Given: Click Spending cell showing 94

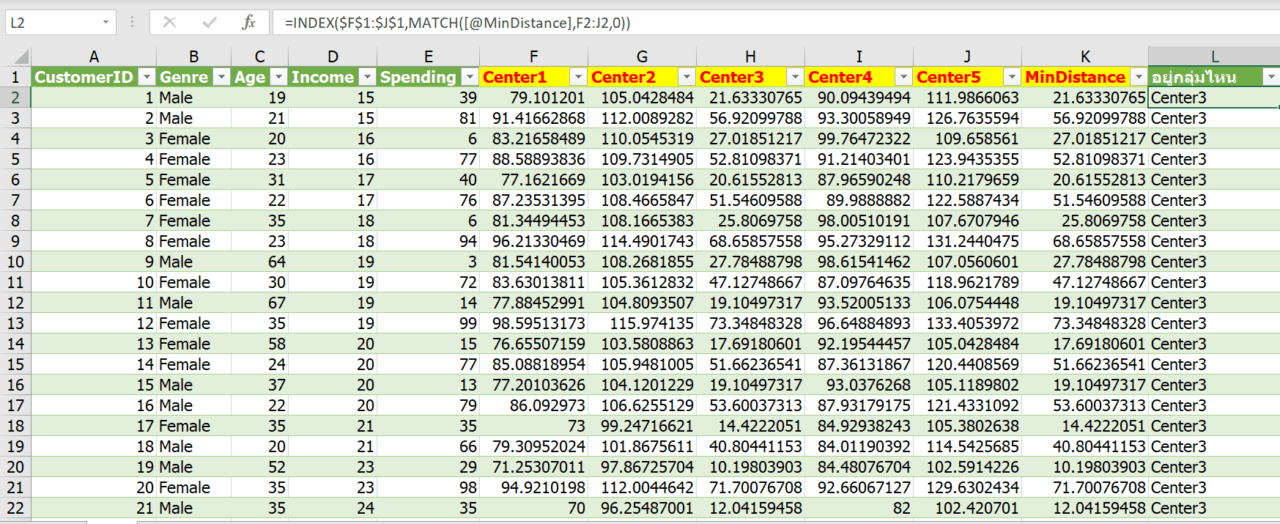Looking at the screenshot, I should [428, 241].
